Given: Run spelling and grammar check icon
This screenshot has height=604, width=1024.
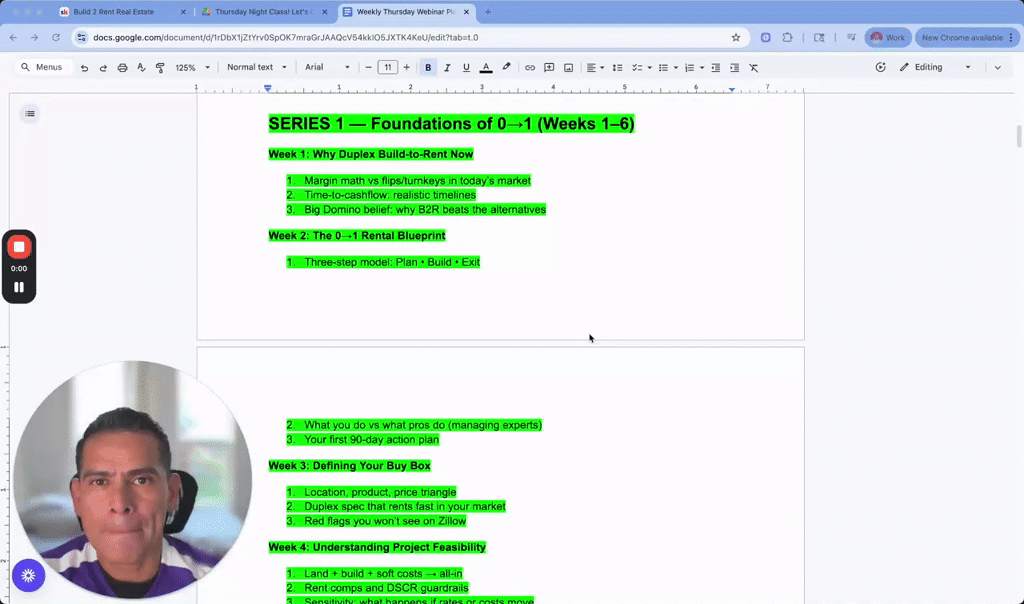Looking at the screenshot, I should point(141,67).
